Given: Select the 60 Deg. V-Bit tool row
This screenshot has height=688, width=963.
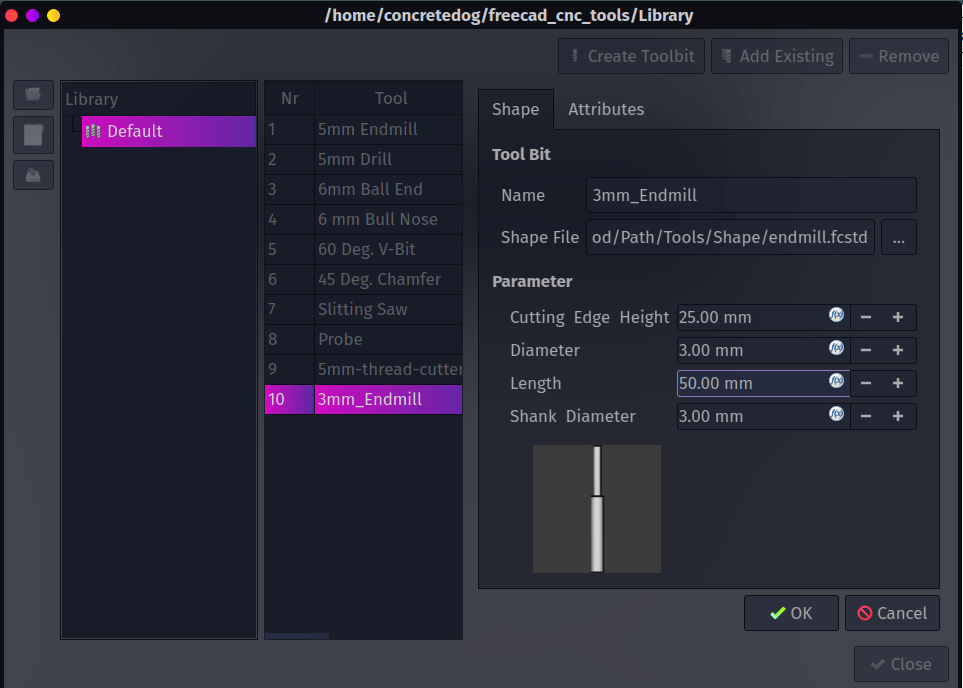Looking at the screenshot, I should pos(366,249).
